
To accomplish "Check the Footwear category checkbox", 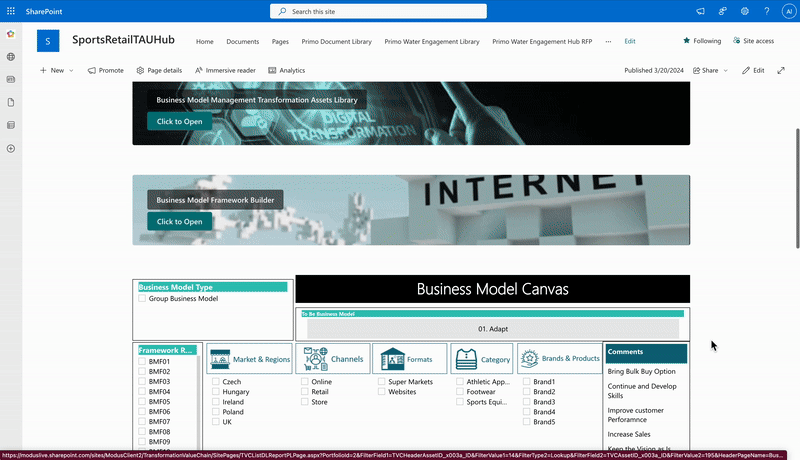I will point(460,392).
